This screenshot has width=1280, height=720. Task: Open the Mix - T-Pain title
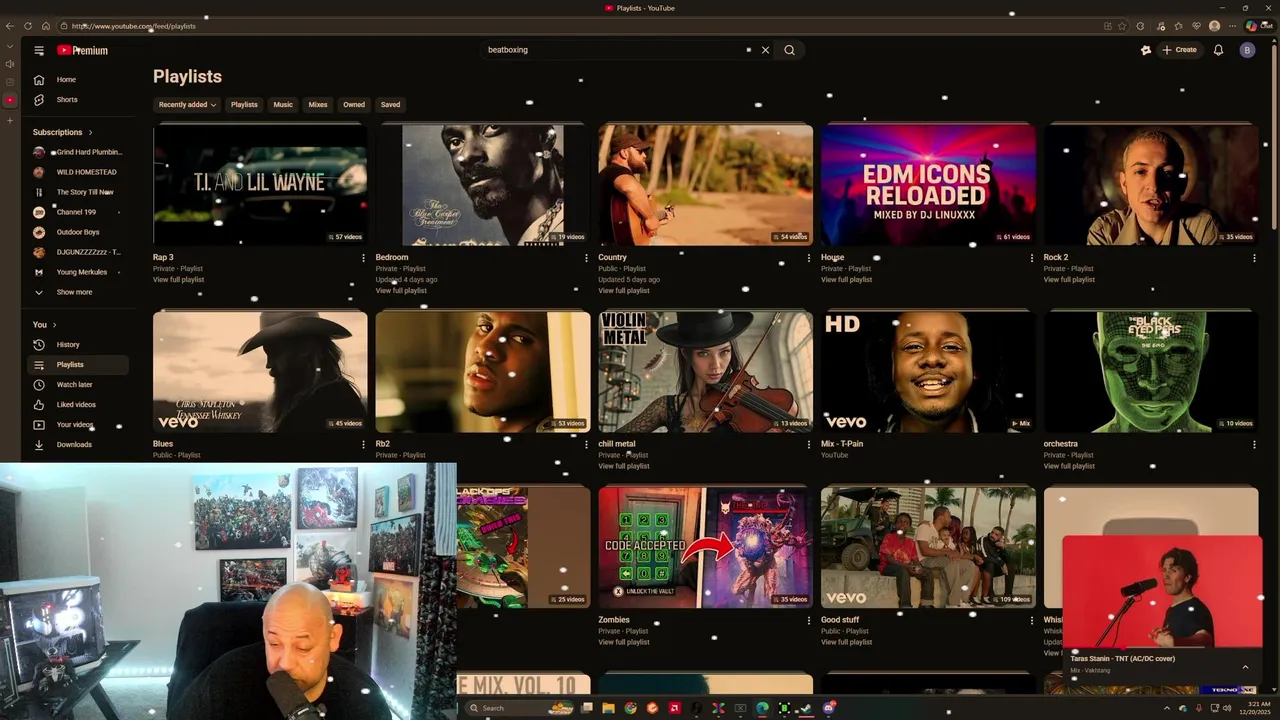842,444
